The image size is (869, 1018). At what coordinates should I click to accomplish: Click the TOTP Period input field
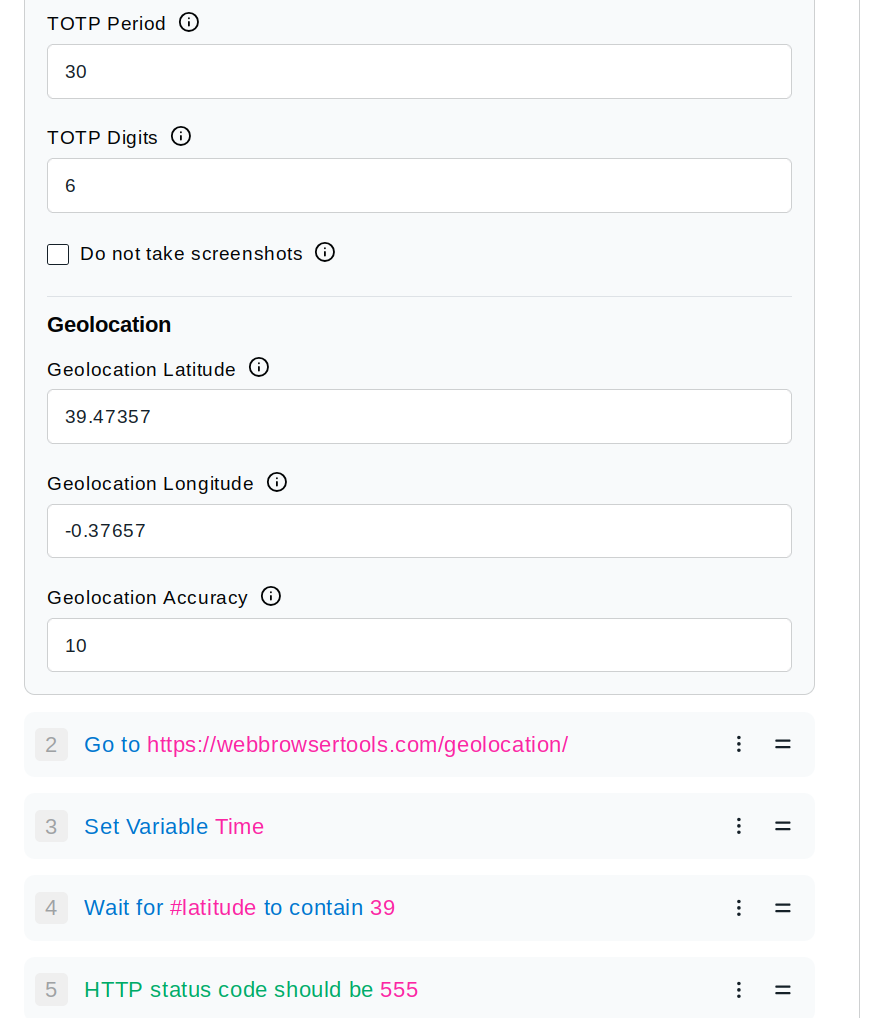(x=419, y=71)
